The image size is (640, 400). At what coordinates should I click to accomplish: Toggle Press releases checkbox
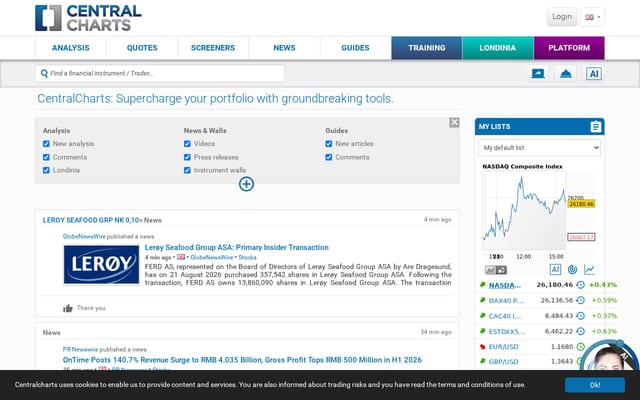[187, 157]
